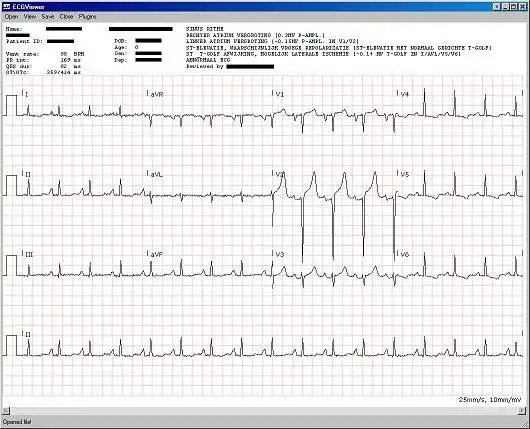
Task: Click the Save menu item
Action: (x=48, y=17)
